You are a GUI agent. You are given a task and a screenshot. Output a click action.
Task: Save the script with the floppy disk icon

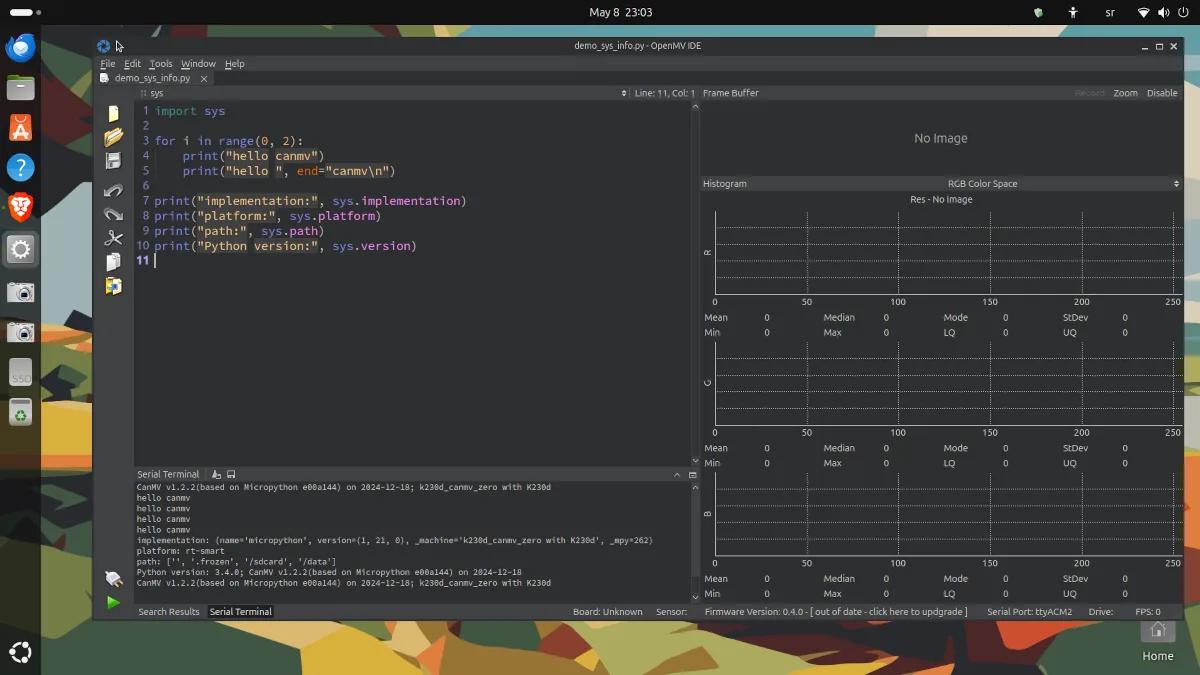pyautogui.click(x=114, y=161)
